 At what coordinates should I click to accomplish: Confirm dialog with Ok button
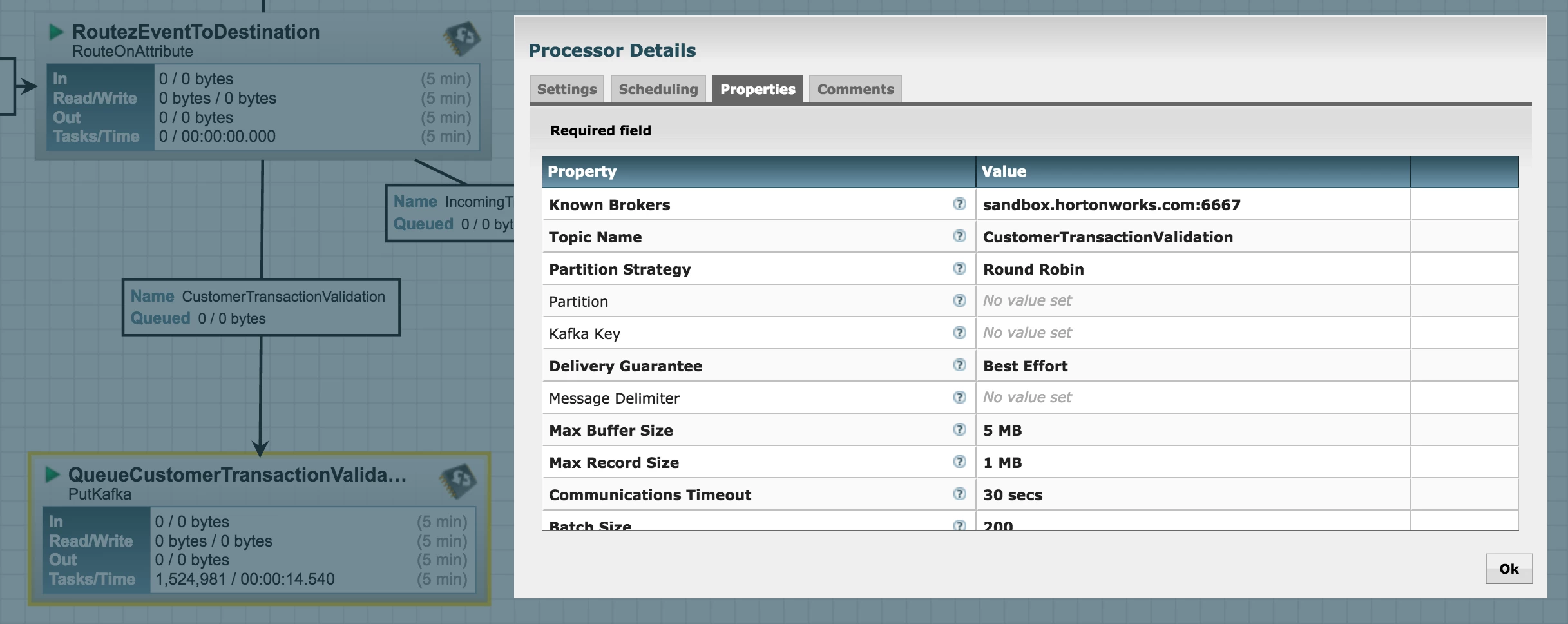[1509, 569]
